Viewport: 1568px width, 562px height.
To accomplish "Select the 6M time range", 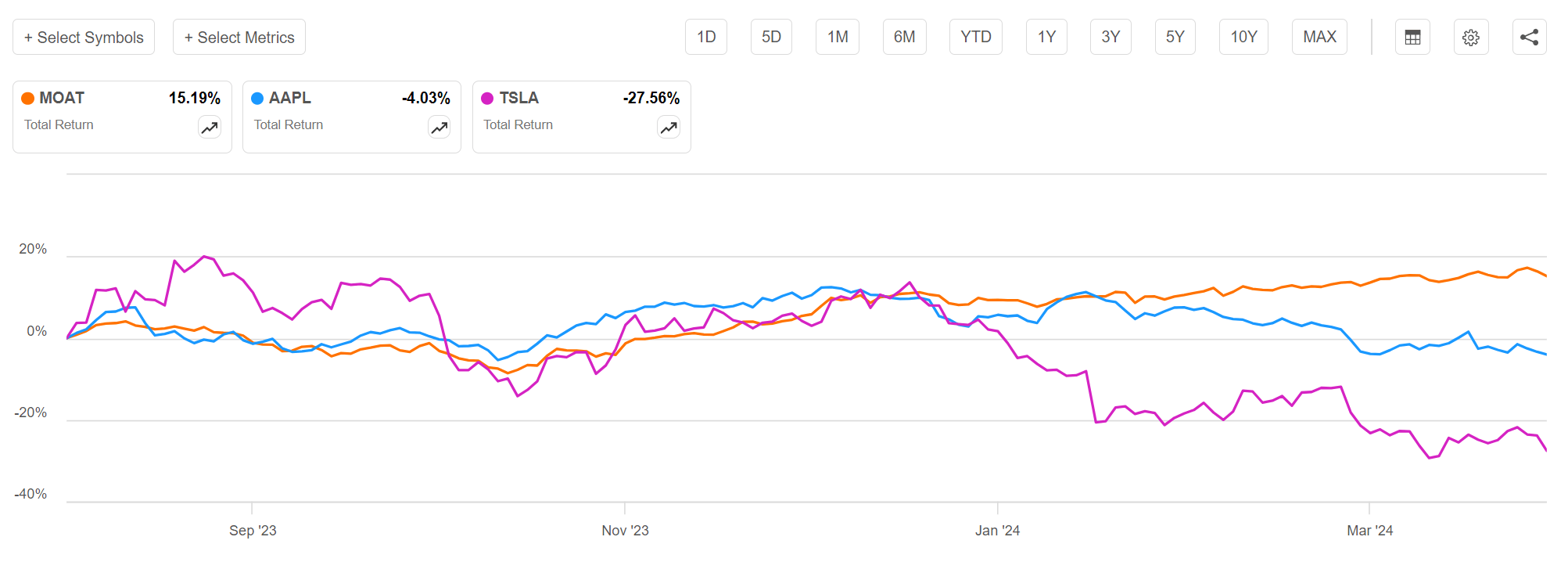I will click(x=904, y=37).
